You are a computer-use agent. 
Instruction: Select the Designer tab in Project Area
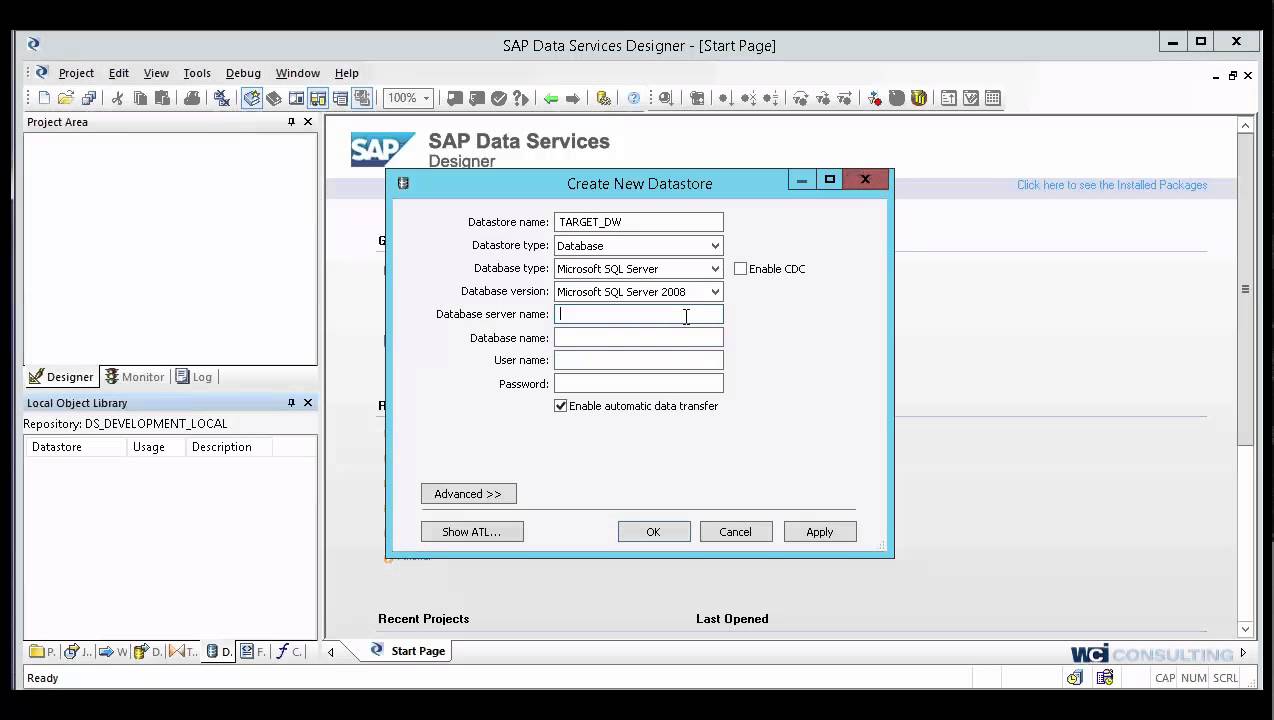[61, 377]
